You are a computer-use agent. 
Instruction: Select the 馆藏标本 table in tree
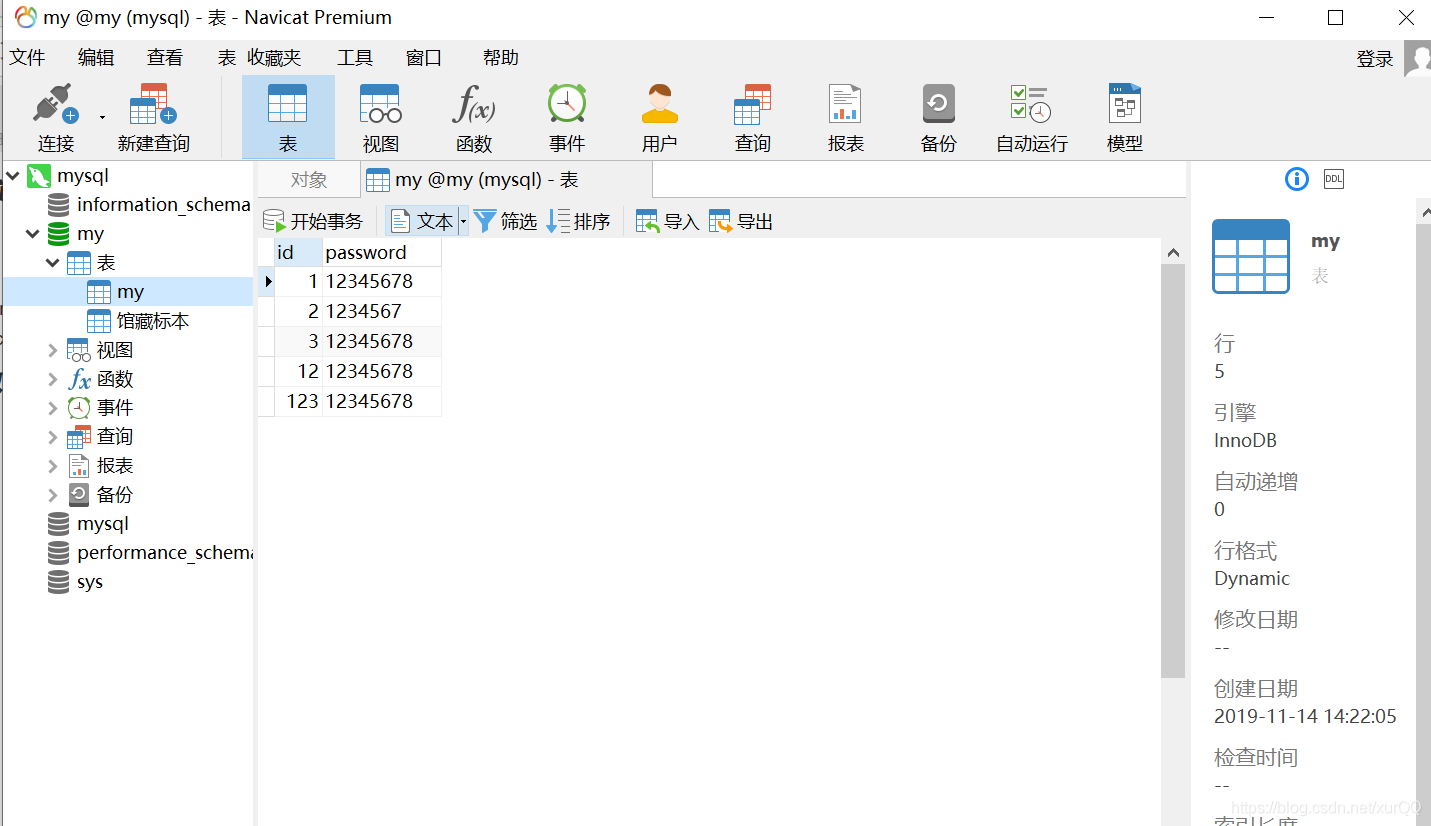pos(138,321)
